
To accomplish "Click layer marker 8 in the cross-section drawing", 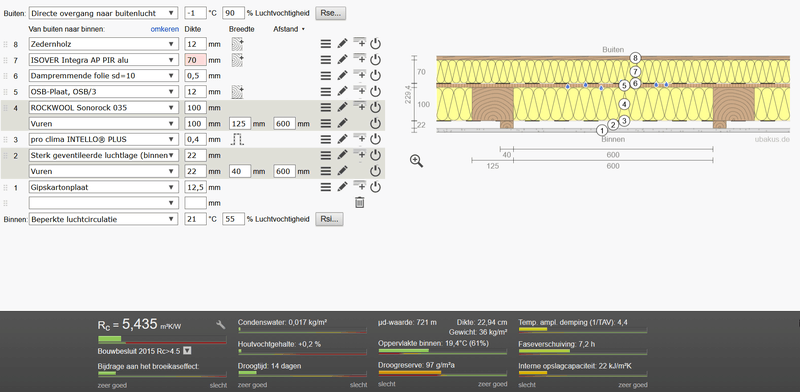I will [635, 58].
